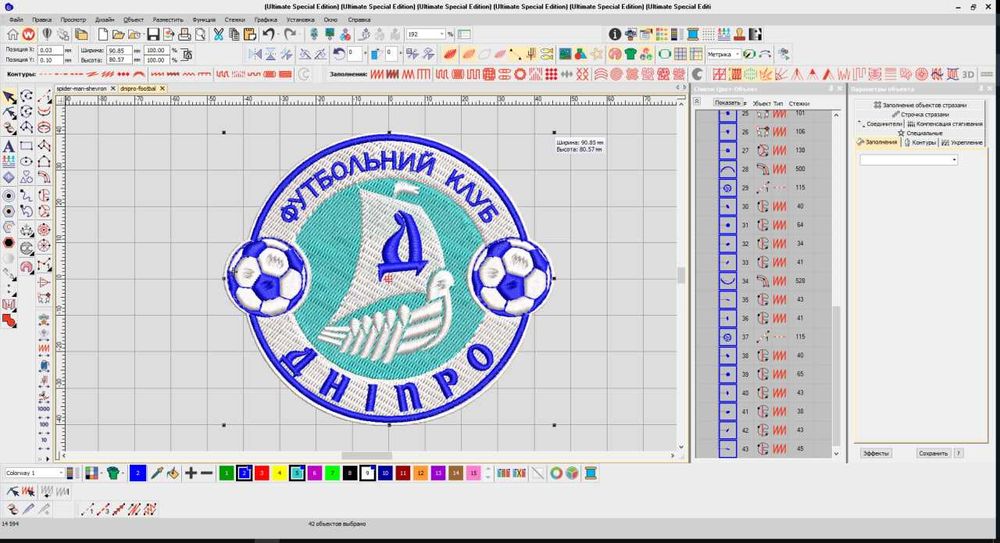This screenshot has width=1000, height=543.
Task: Click the Ширина width input field
Action: click(x=119, y=50)
